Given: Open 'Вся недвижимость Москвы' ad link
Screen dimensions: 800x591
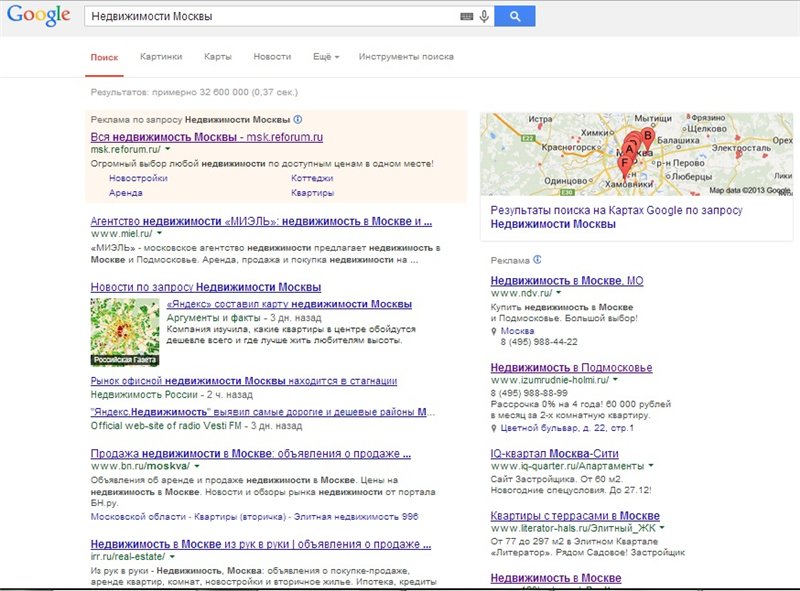Looking at the screenshot, I should pos(207,137).
